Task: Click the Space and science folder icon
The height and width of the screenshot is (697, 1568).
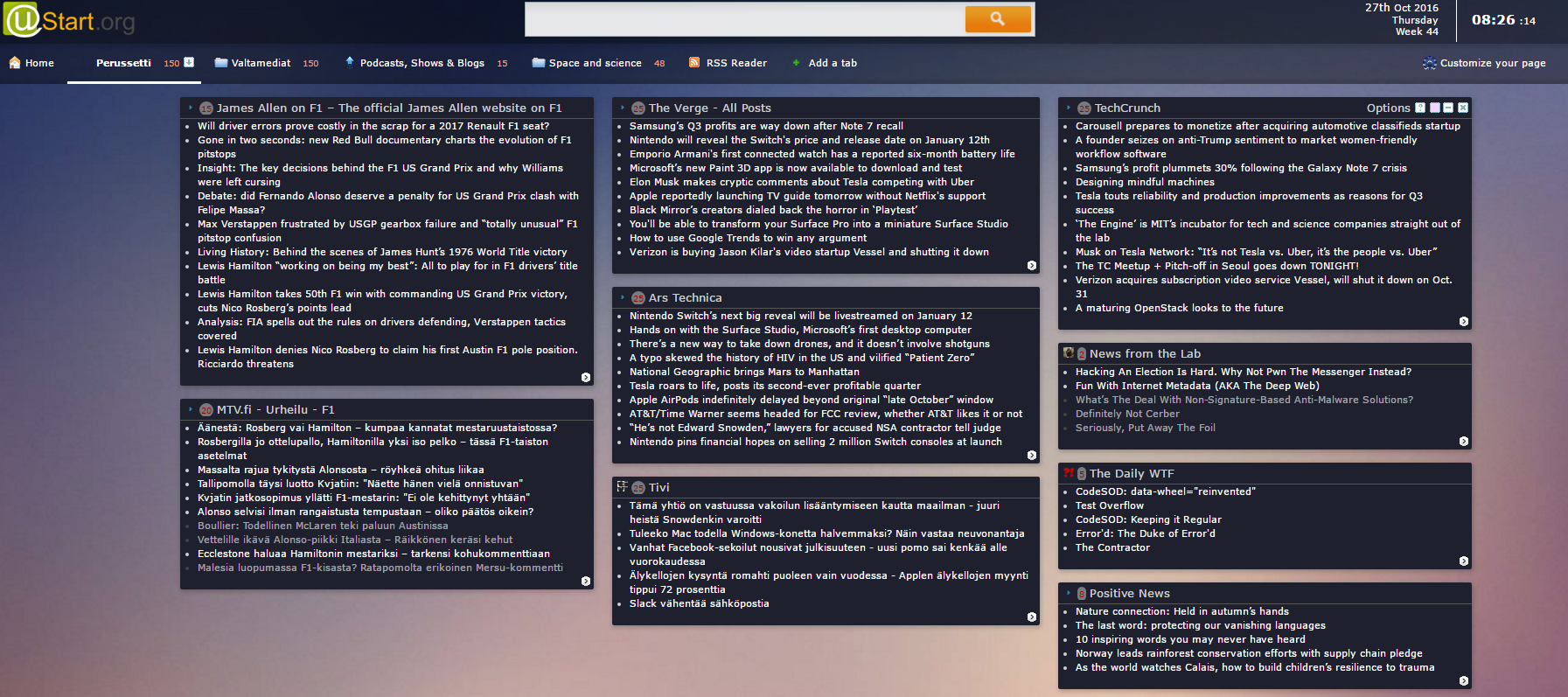Action: pos(539,62)
